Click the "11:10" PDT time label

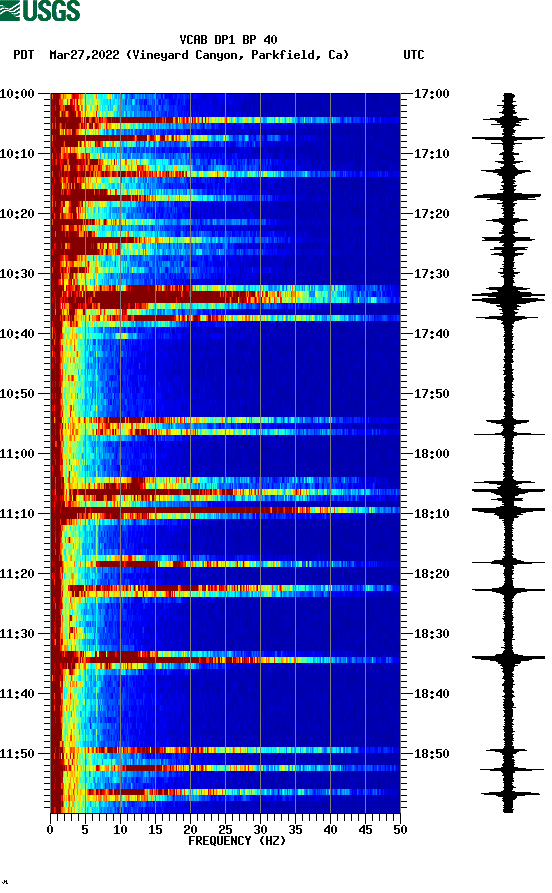pos(17,513)
